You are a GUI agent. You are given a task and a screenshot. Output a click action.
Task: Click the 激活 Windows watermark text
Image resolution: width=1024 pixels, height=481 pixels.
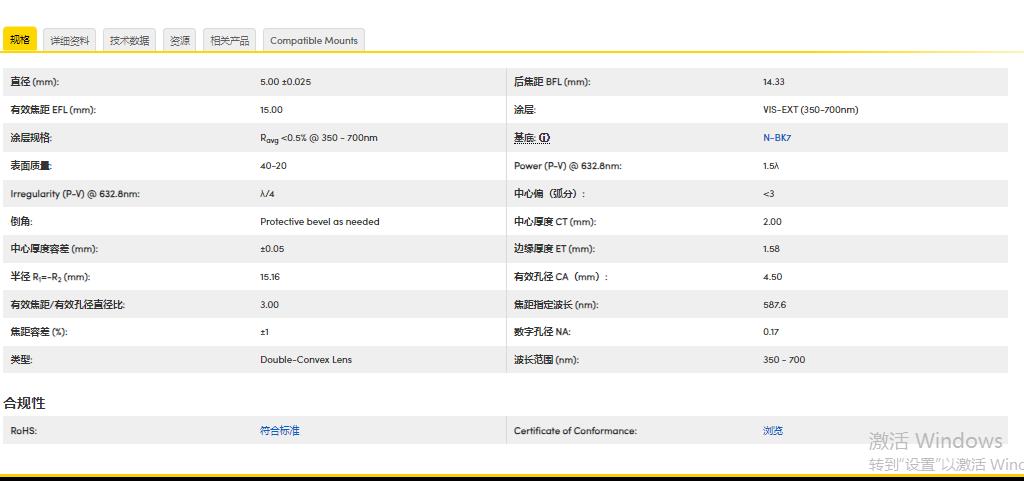935,441
